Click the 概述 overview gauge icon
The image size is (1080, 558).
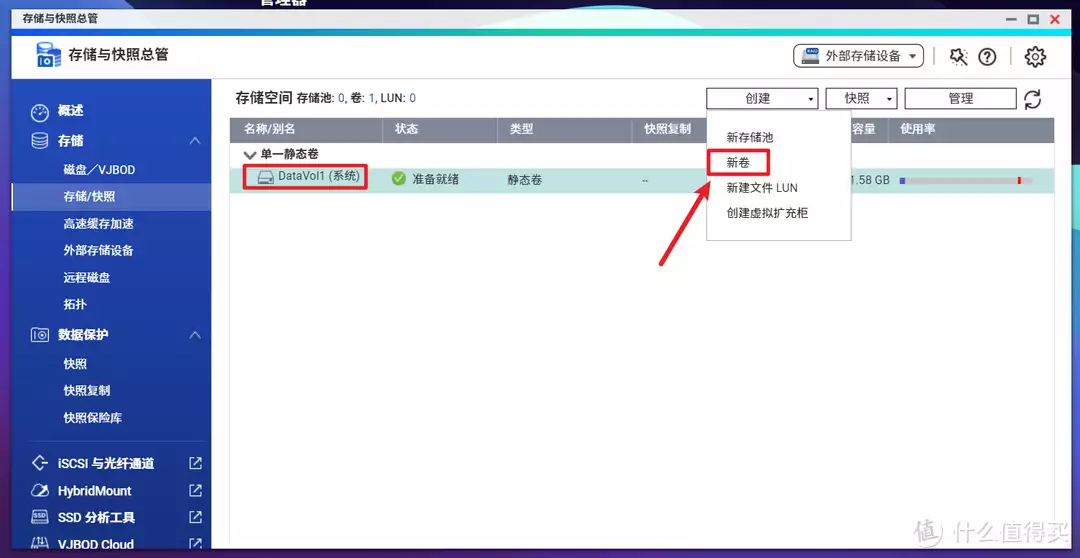(x=40, y=112)
